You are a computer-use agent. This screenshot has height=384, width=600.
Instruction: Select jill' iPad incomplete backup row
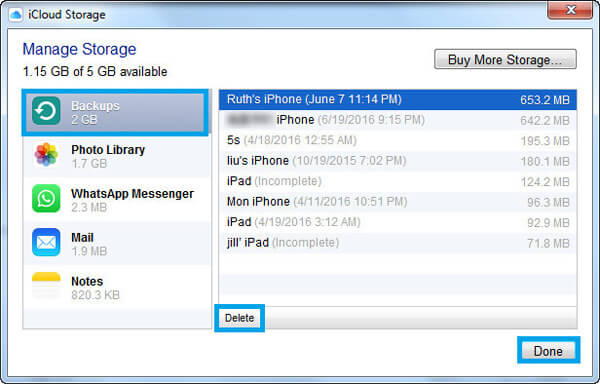[398, 243]
